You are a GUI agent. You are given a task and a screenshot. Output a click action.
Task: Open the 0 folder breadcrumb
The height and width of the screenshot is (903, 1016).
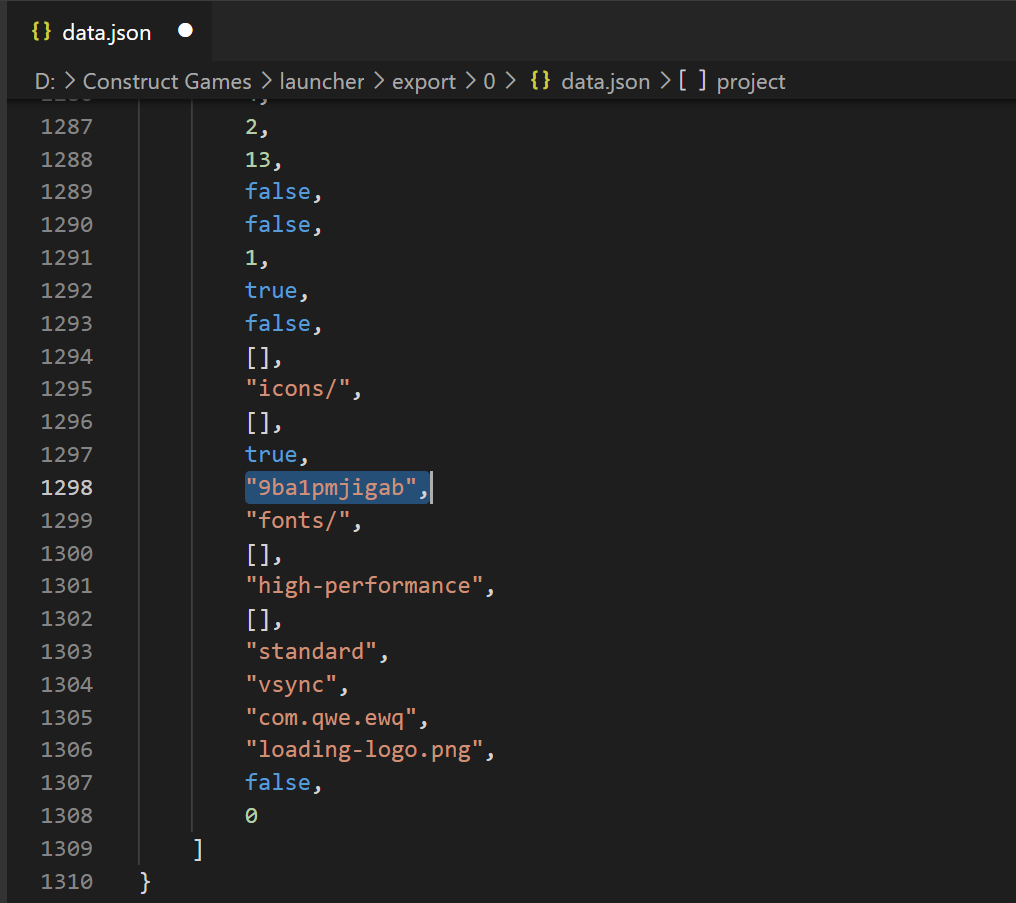coord(489,82)
